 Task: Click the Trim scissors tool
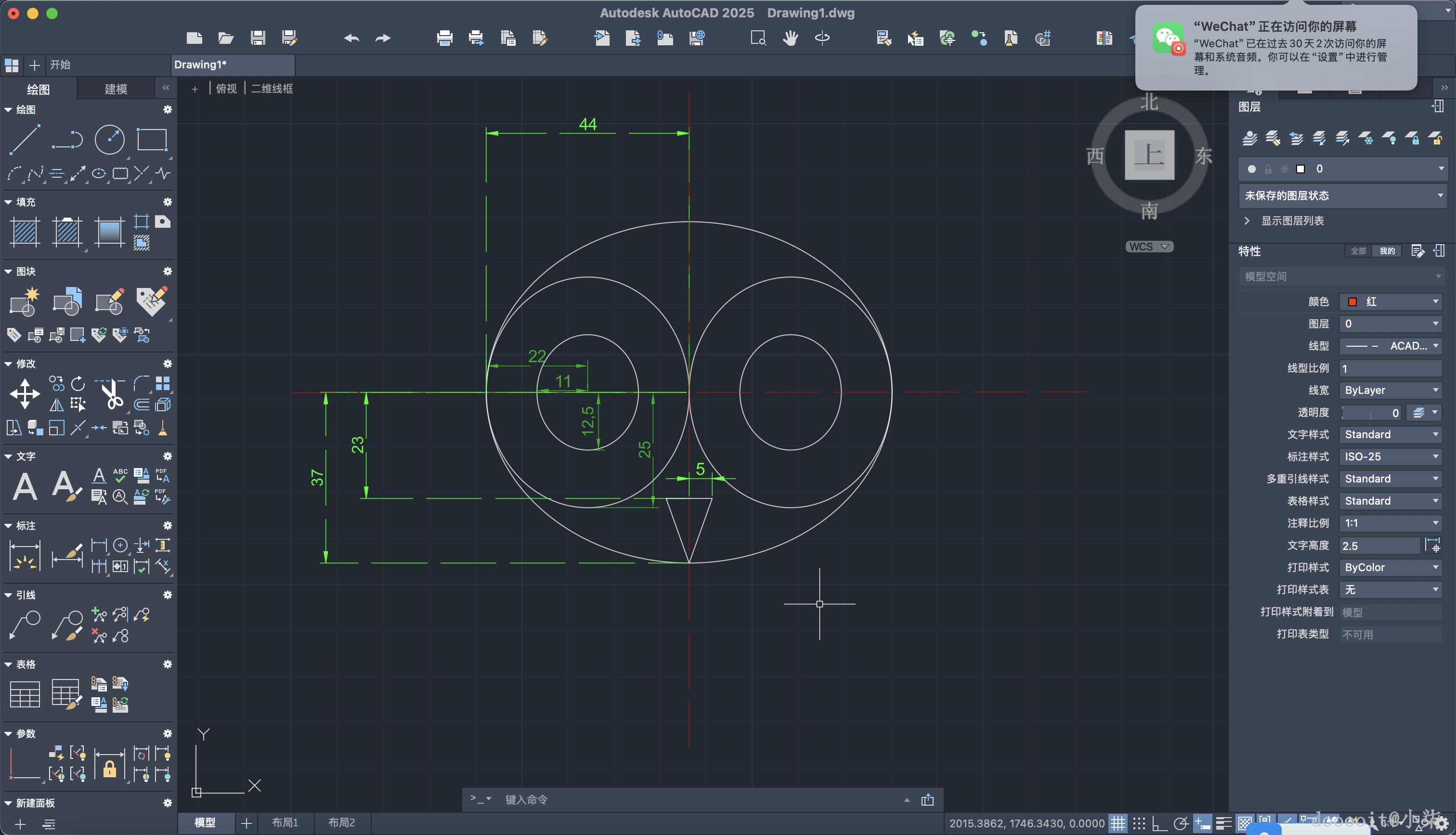(x=112, y=394)
